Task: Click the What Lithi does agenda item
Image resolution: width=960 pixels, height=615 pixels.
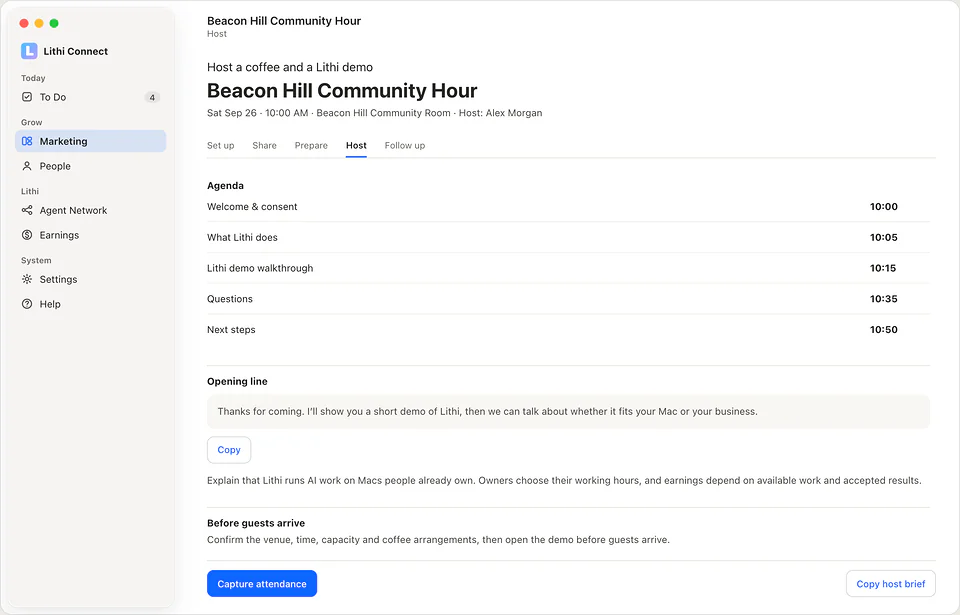Action: (242, 238)
